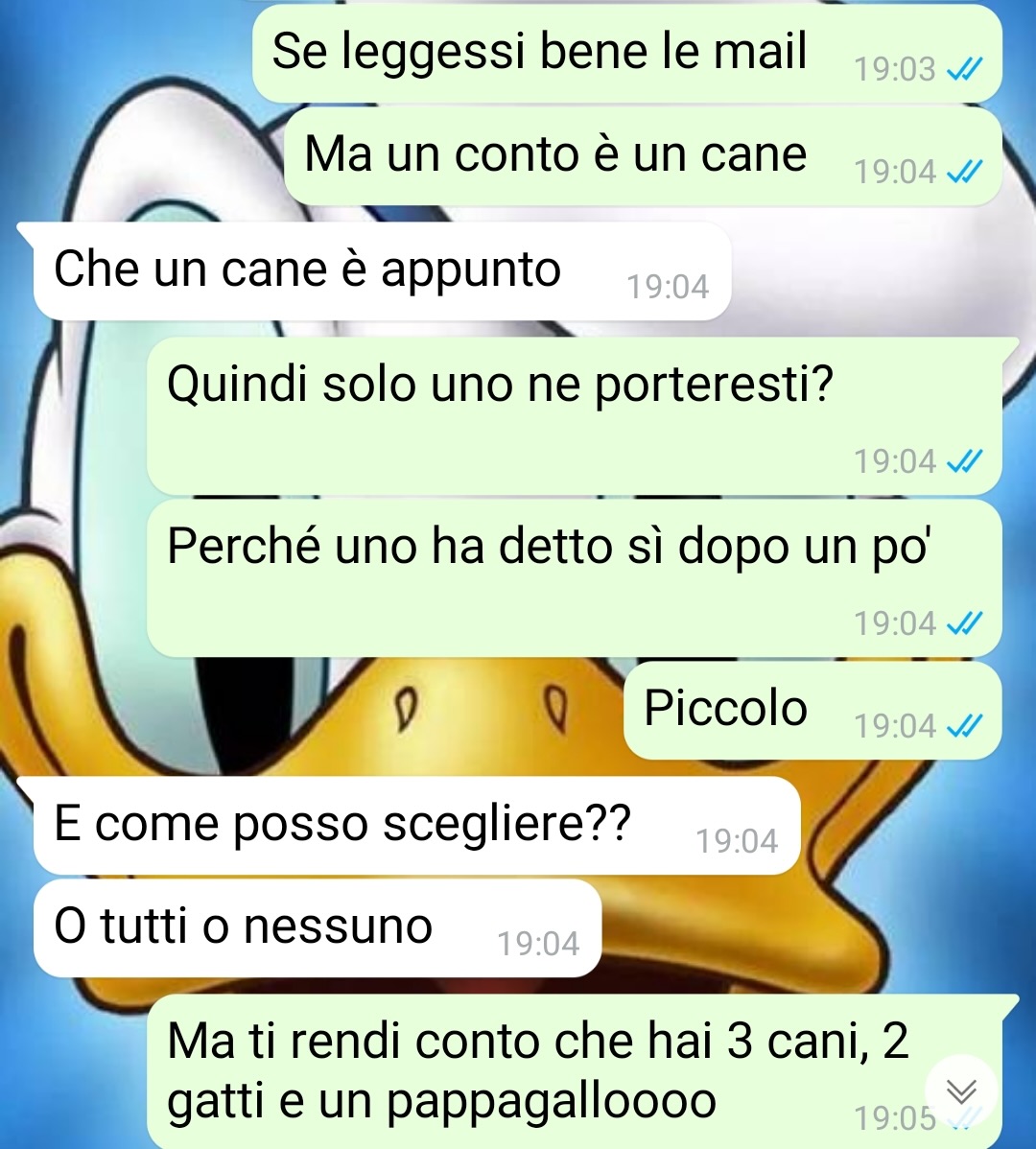Image resolution: width=1036 pixels, height=1149 pixels.
Task: Tap 19:04 timestamp on 'E come posso scegliere??'
Action: pyautogui.click(x=737, y=841)
